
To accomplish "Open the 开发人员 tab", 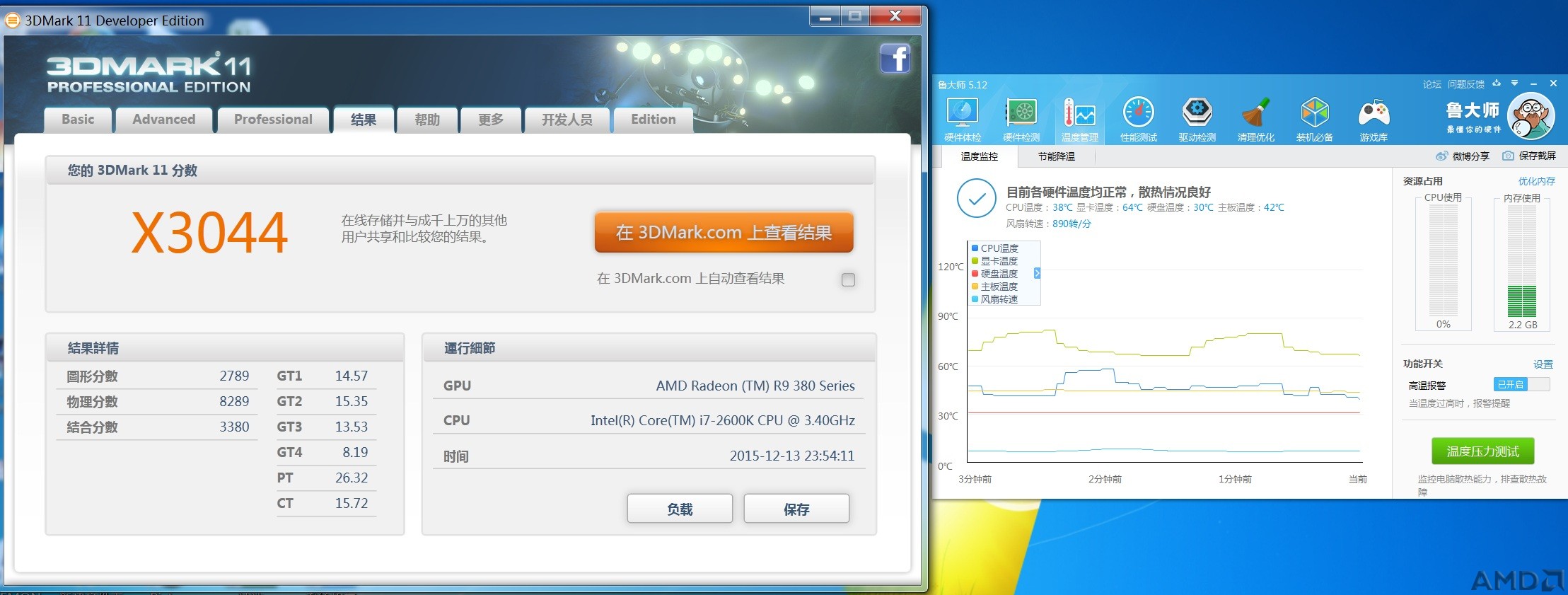I will [x=567, y=120].
